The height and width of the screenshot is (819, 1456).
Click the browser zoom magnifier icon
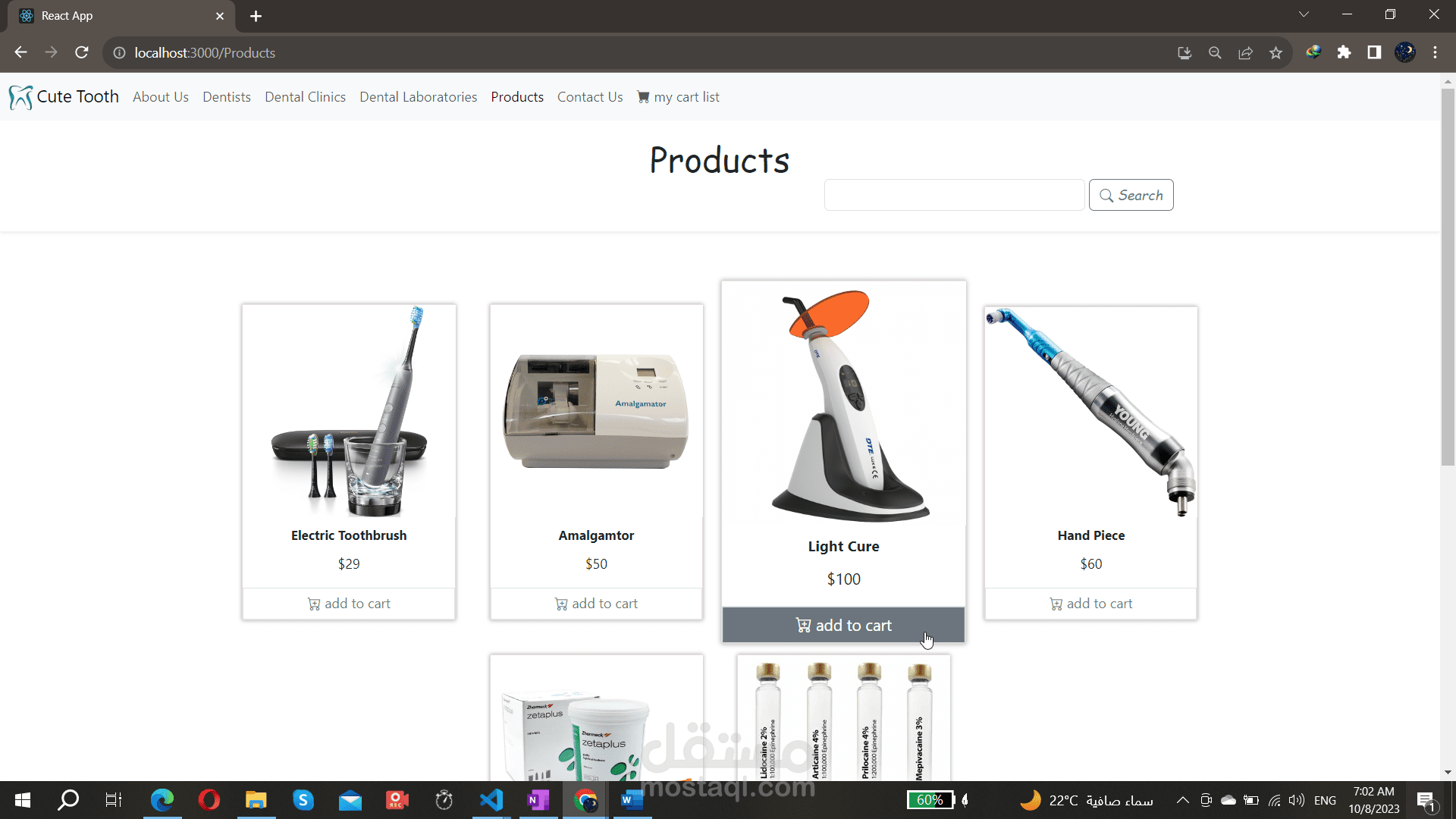click(x=1215, y=53)
